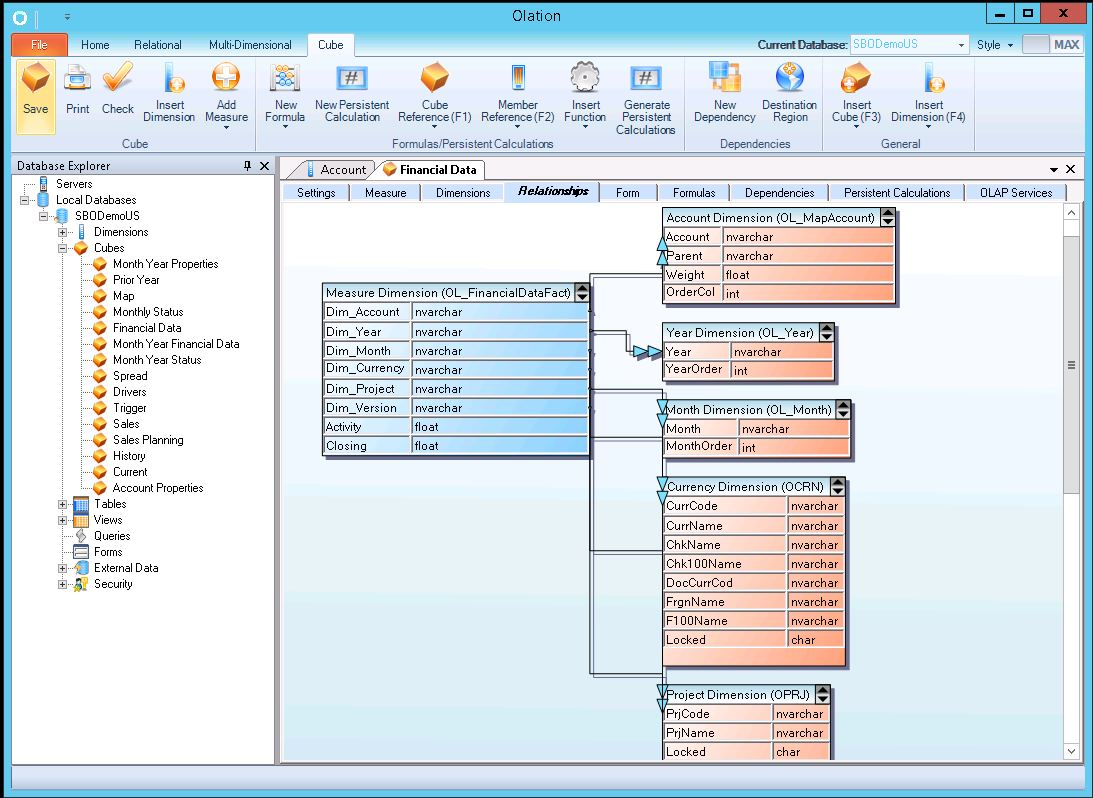Open the Formulas sub-tab
The width and height of the screenshot is (1093, 798).
click(x=694, y=193)
